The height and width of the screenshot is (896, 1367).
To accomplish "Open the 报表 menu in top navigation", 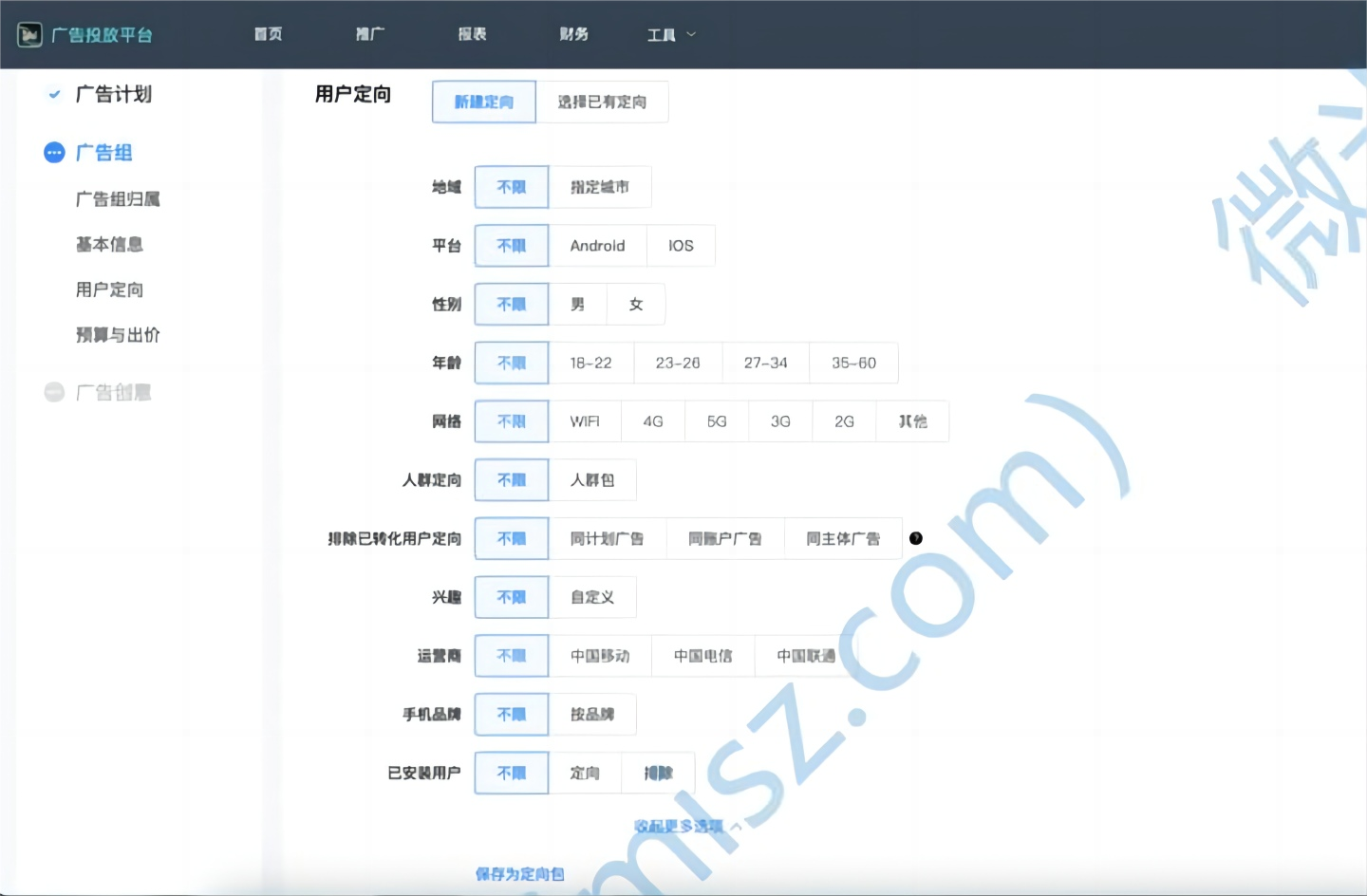I will (472, 34).
